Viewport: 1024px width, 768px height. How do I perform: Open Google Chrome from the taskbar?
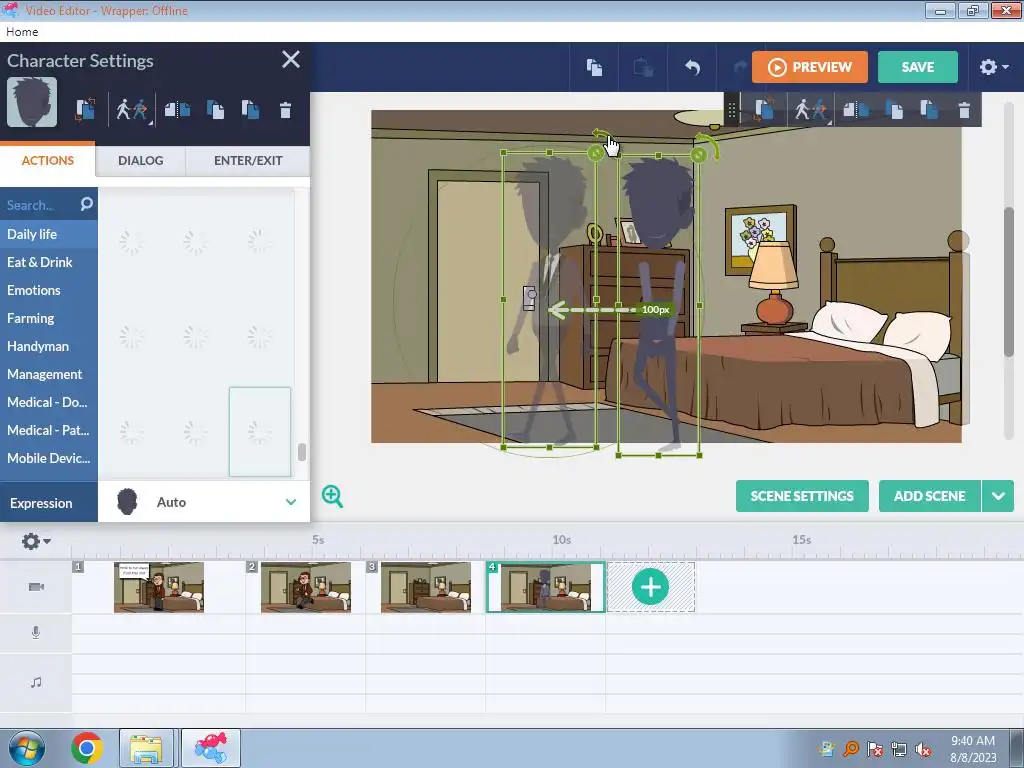pos(87,748)
